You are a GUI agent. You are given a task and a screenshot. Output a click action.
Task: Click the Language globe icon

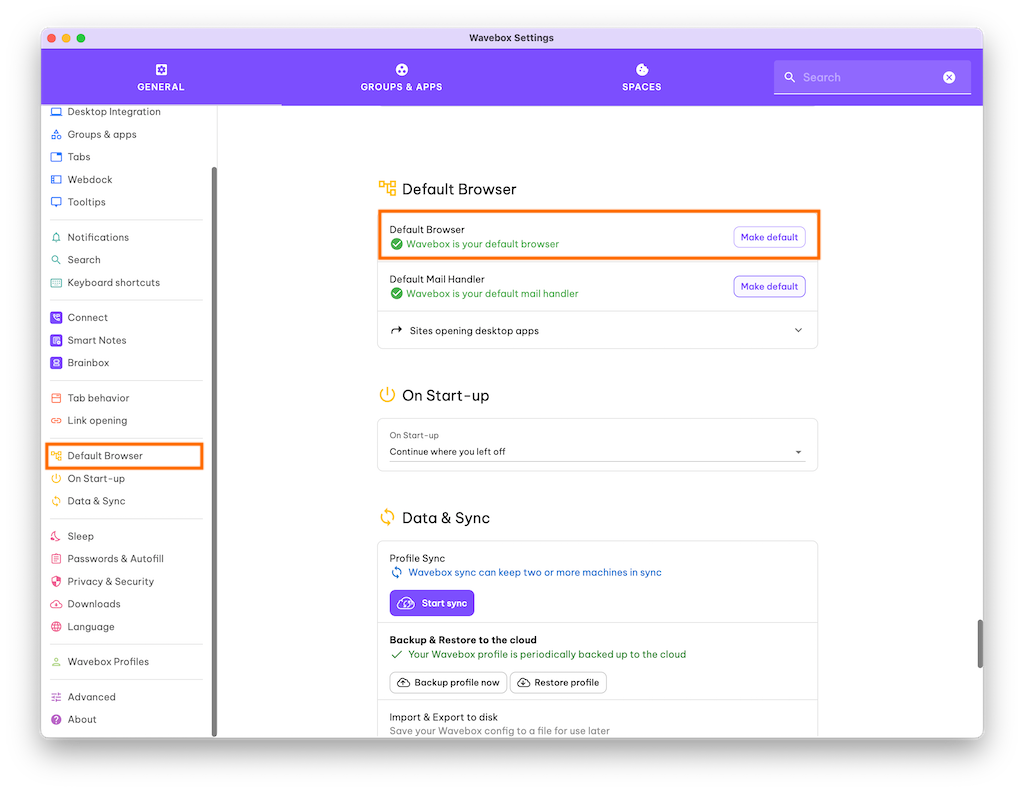pos(56,627)
